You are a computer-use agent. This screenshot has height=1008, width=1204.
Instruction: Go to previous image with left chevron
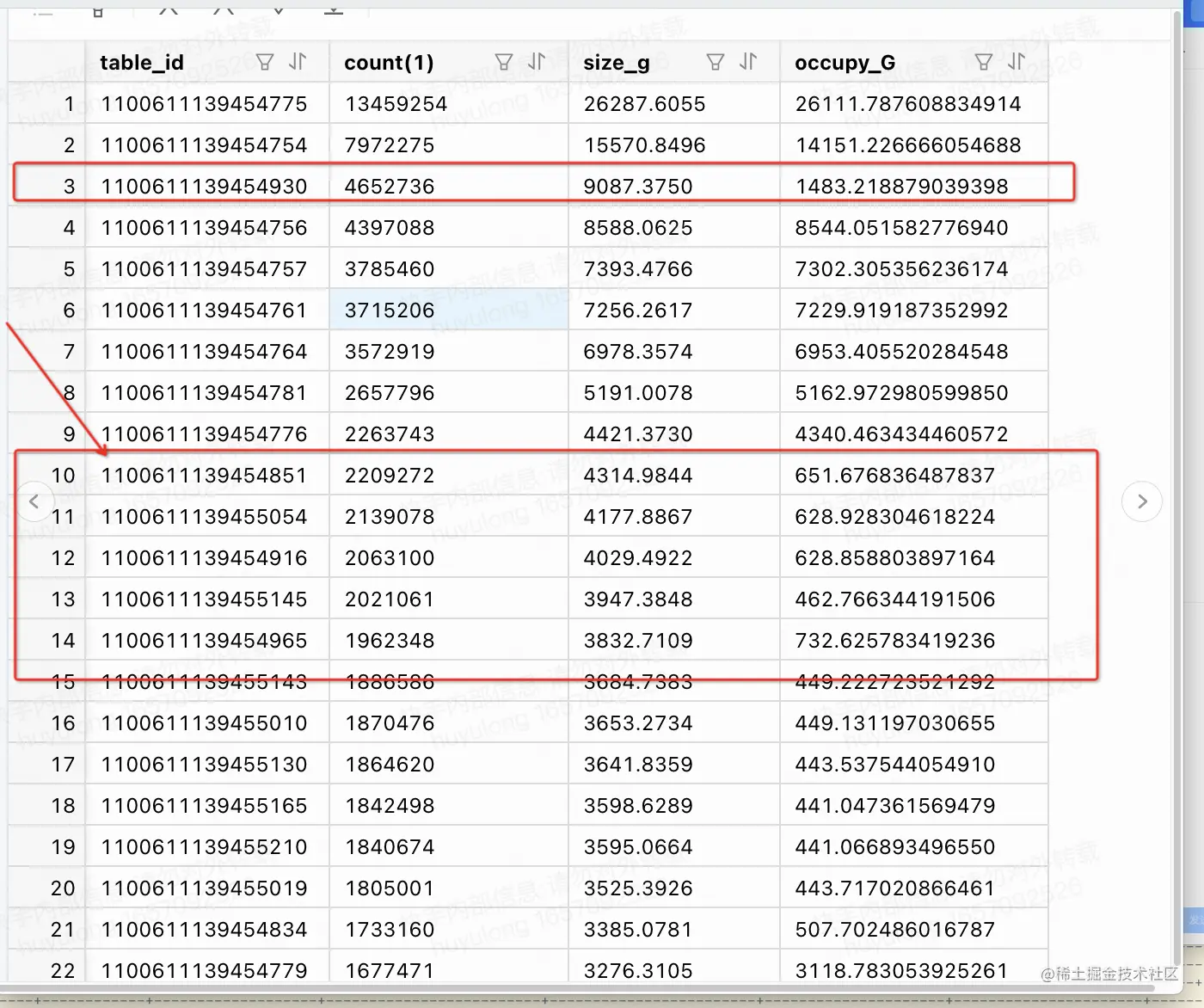pos(34,501)
